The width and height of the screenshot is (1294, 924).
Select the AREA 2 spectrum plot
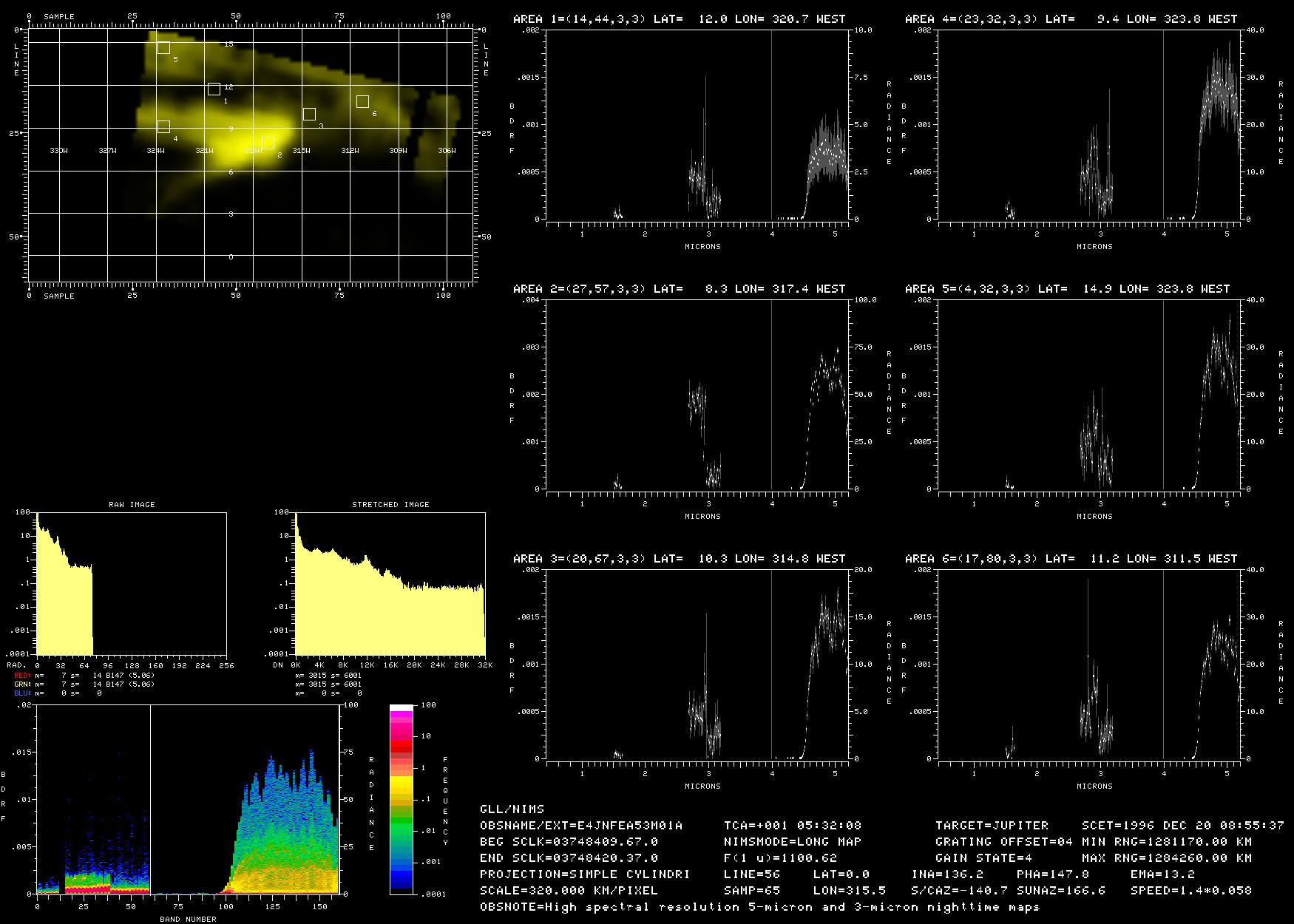[x=697, y=395]
